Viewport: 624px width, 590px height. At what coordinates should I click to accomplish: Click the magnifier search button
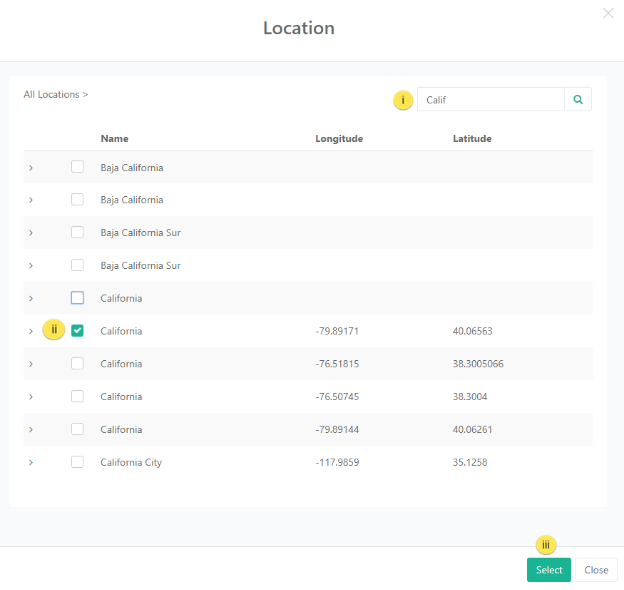(x=578, y=99)
